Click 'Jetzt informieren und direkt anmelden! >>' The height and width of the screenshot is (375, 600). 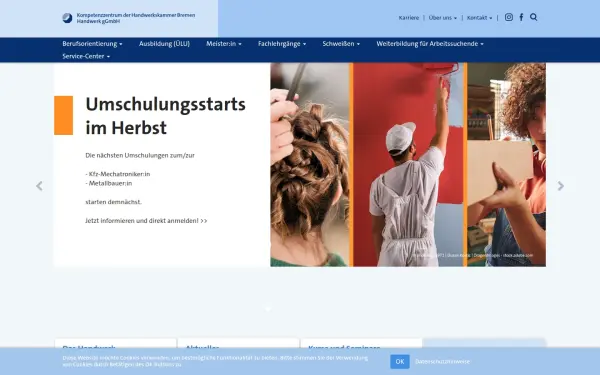click(x=146, y=221)
